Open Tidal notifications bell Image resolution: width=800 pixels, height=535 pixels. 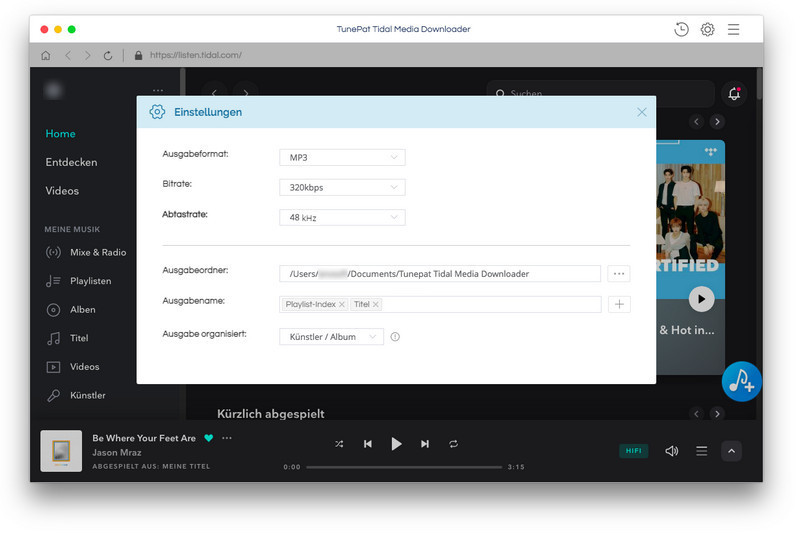(734, 94)
